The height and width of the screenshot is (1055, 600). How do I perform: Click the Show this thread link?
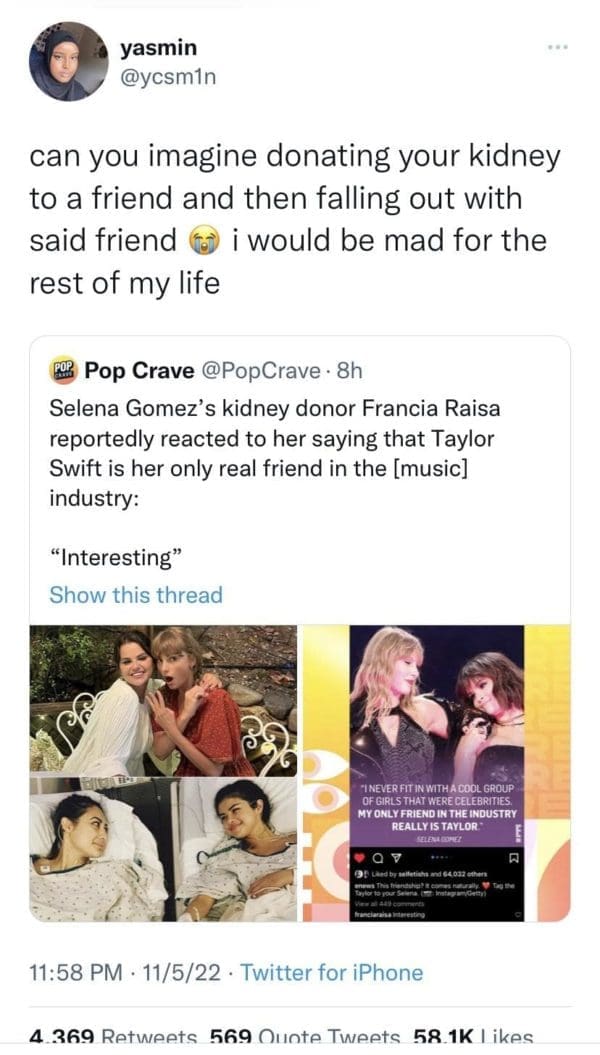pyautogui.click(x=136, y=595)
